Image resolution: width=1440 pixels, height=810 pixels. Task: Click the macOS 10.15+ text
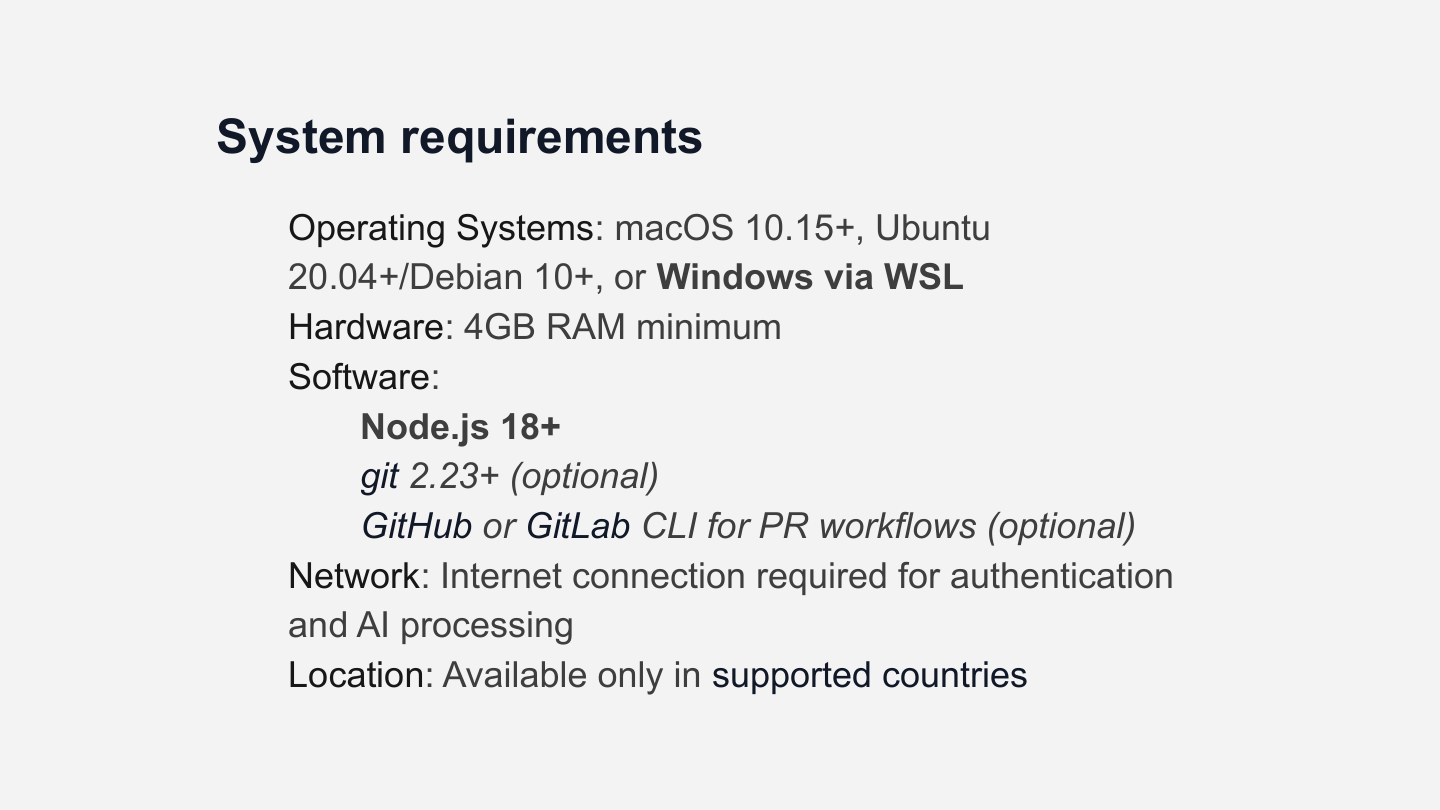(735, 229)
